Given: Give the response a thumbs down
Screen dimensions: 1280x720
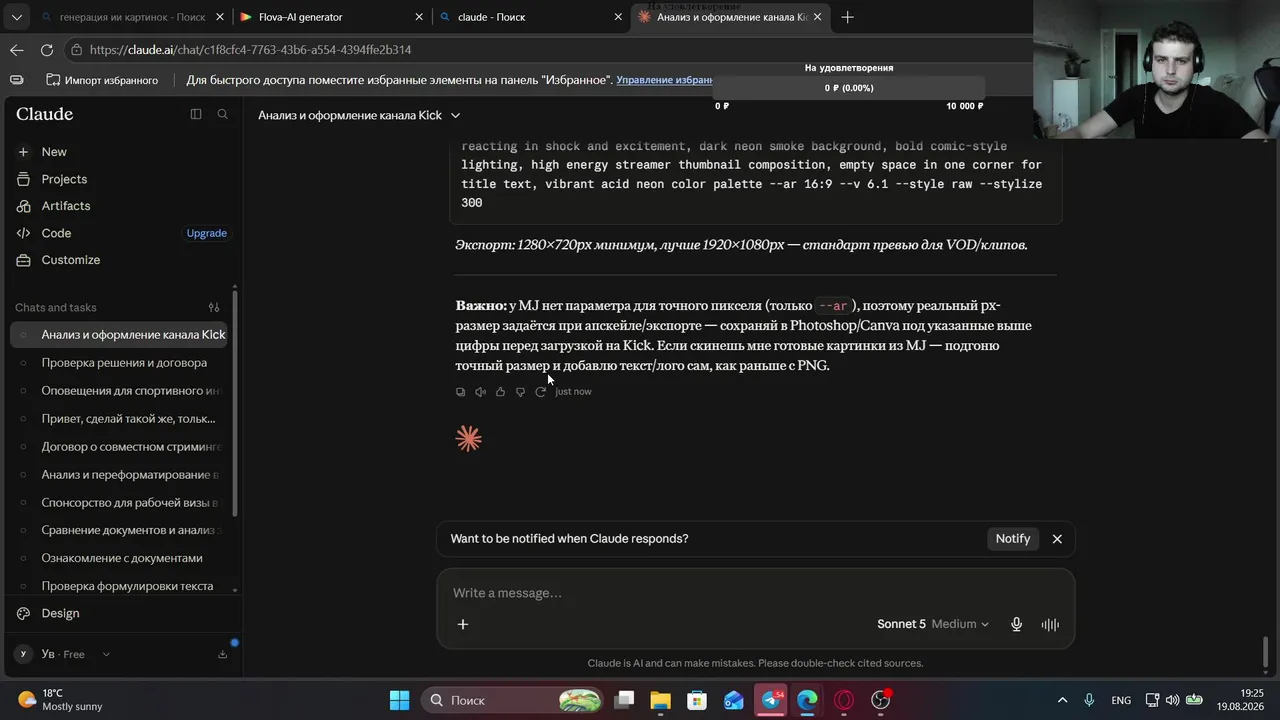Looking at the screenshot, I should [520, 392].
